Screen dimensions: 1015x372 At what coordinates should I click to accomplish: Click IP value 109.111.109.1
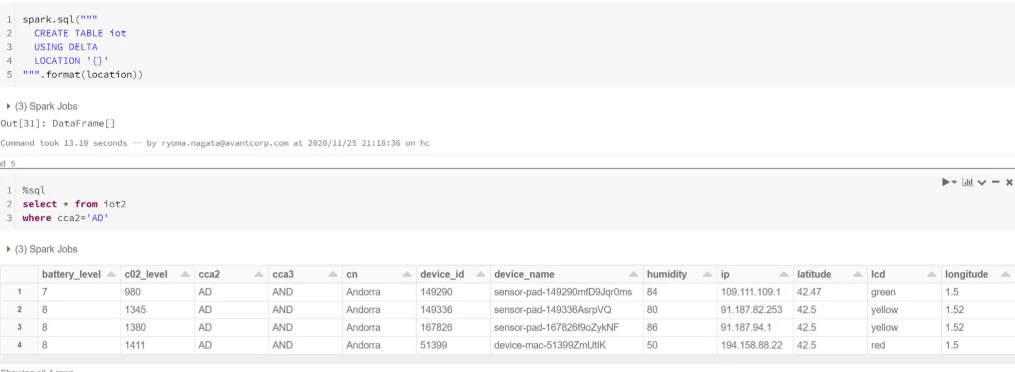[751, 292]
